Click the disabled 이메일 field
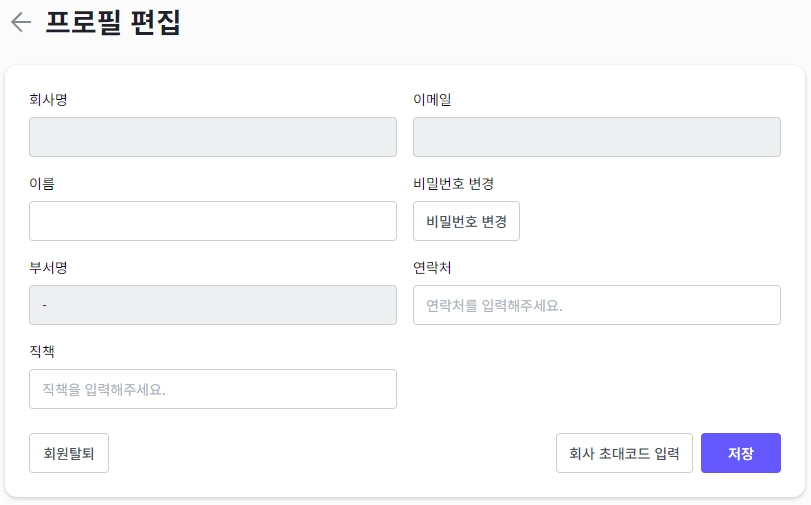The width and height of the screenshot is (811, 505). point(596,137)
